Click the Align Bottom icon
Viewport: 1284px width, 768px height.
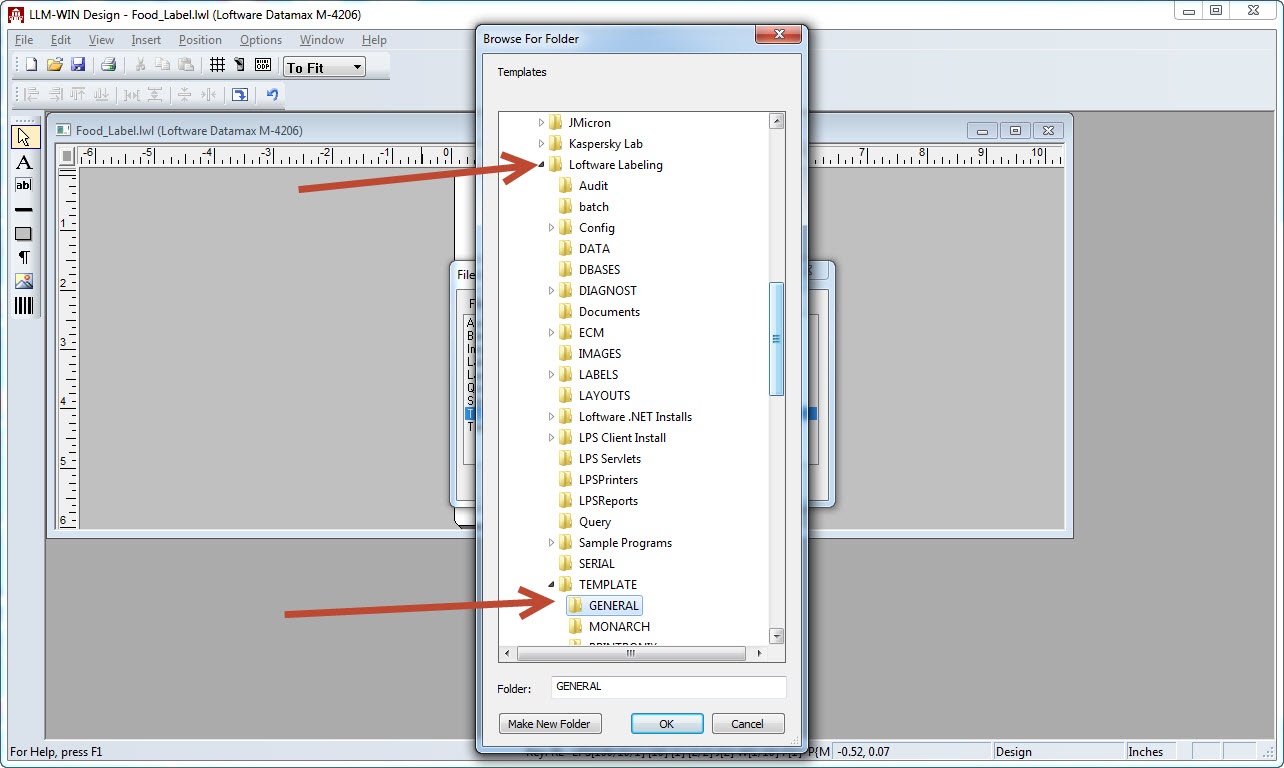(x=100, y=95)
